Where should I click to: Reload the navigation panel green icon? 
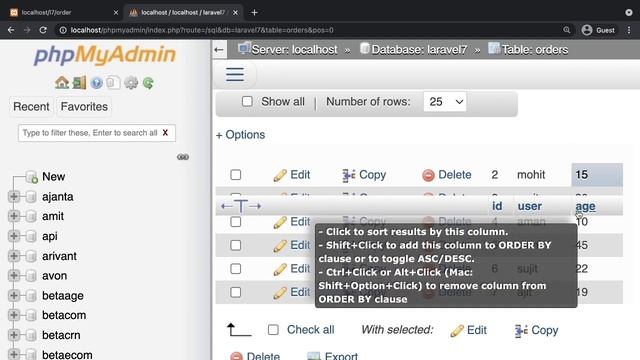(x=148, y=83)
